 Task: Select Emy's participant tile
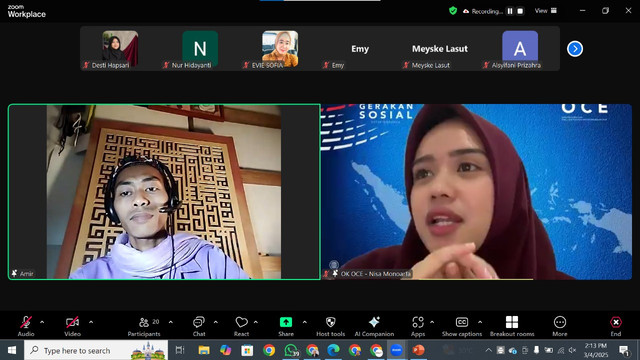pyautogui.click(x=360, y=49)
